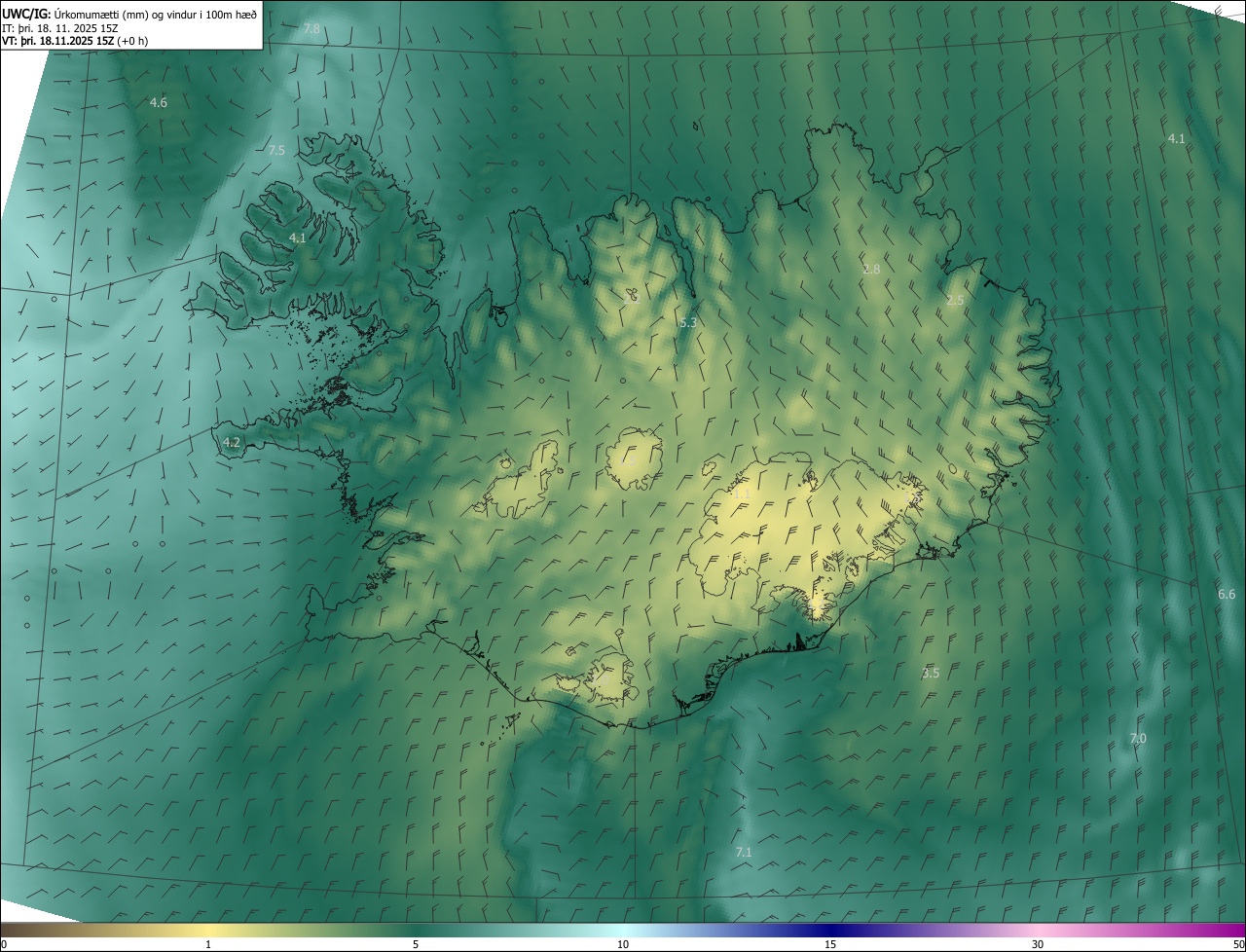Select the 4.6 value label on the map
1246x952 pixels.
(159, 102)
